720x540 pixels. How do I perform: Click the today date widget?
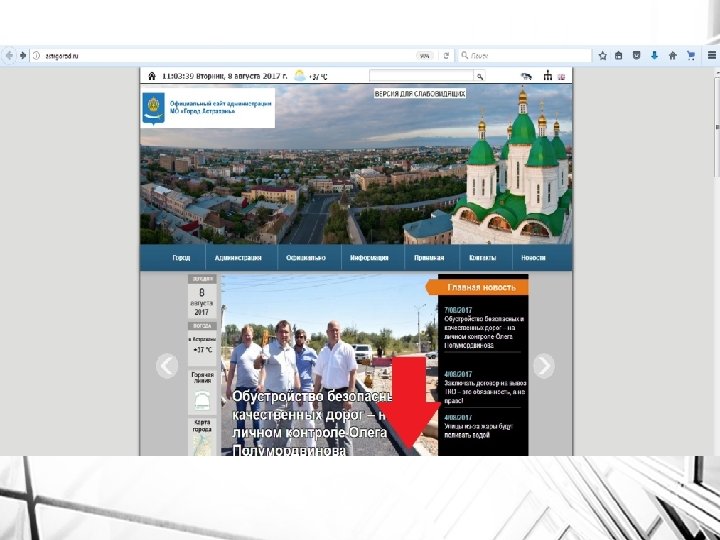click(x=202, y=297)
